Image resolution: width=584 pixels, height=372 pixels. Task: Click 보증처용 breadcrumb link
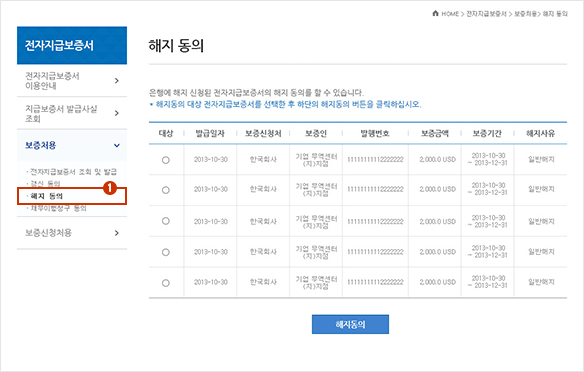click(x=525, y=14)
